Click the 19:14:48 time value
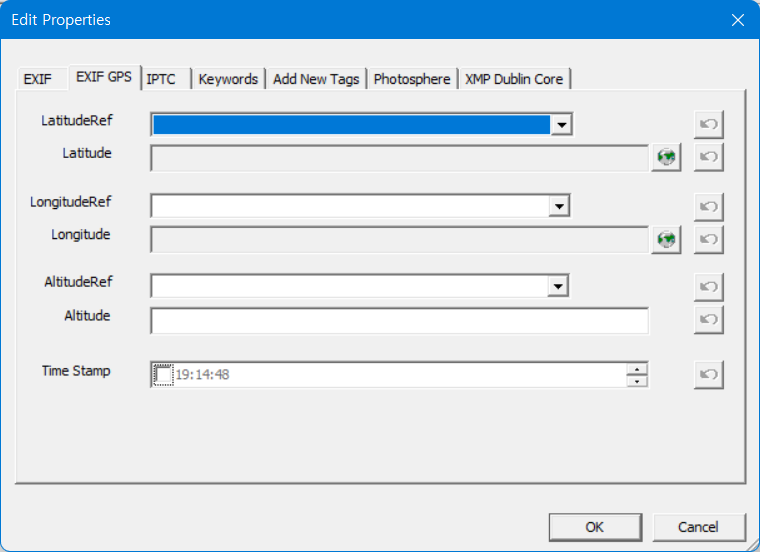Image resolution: width=760 pixels, height=552 pixels. [x=202, y=375]
